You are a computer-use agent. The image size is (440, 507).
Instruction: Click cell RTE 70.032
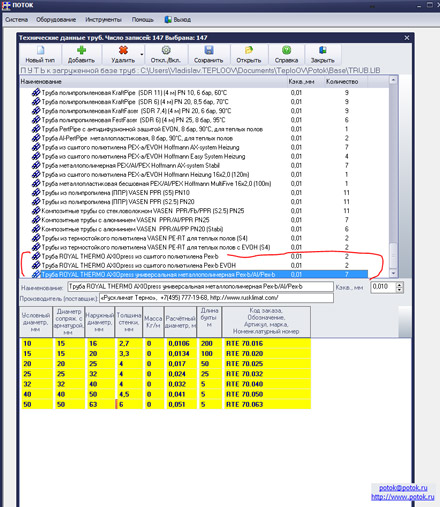pyautogui.click(x=267, y=374)
